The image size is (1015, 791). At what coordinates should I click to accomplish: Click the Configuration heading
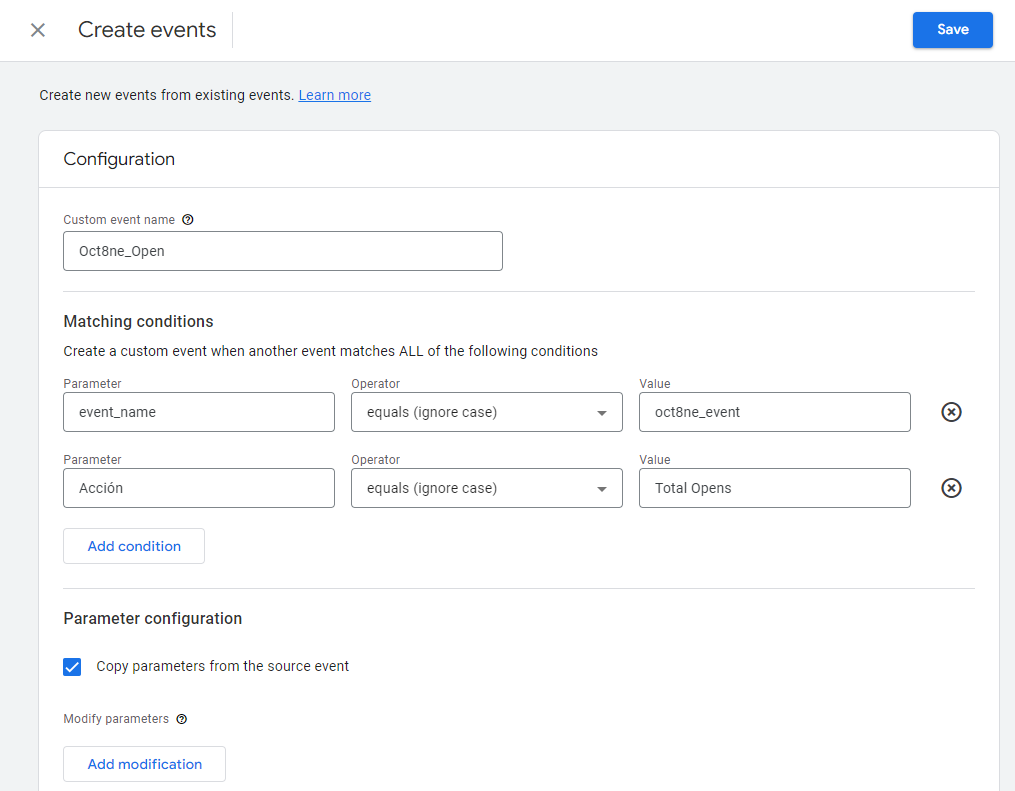click(119, 159)
